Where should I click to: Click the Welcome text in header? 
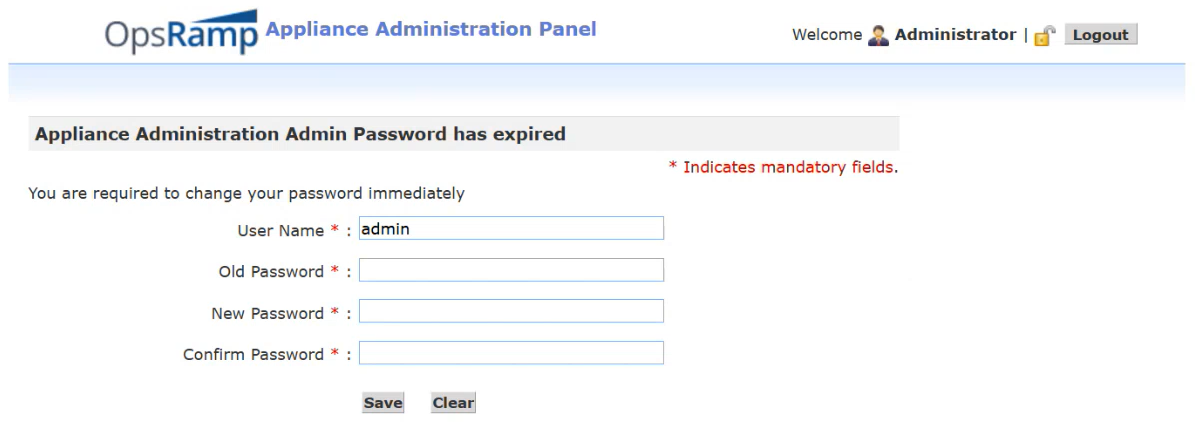[826, 35]
